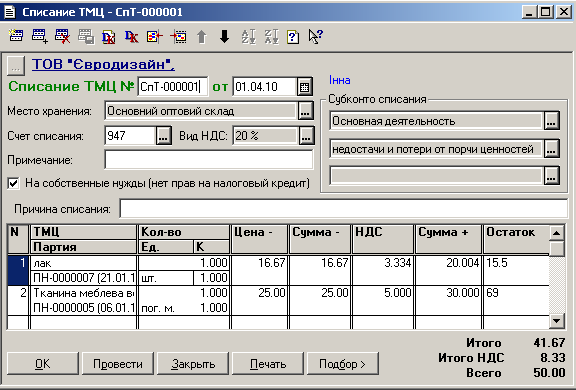Click the New row toolbar icon
This screenshot has height=390, width=576.
coord(16,36)
